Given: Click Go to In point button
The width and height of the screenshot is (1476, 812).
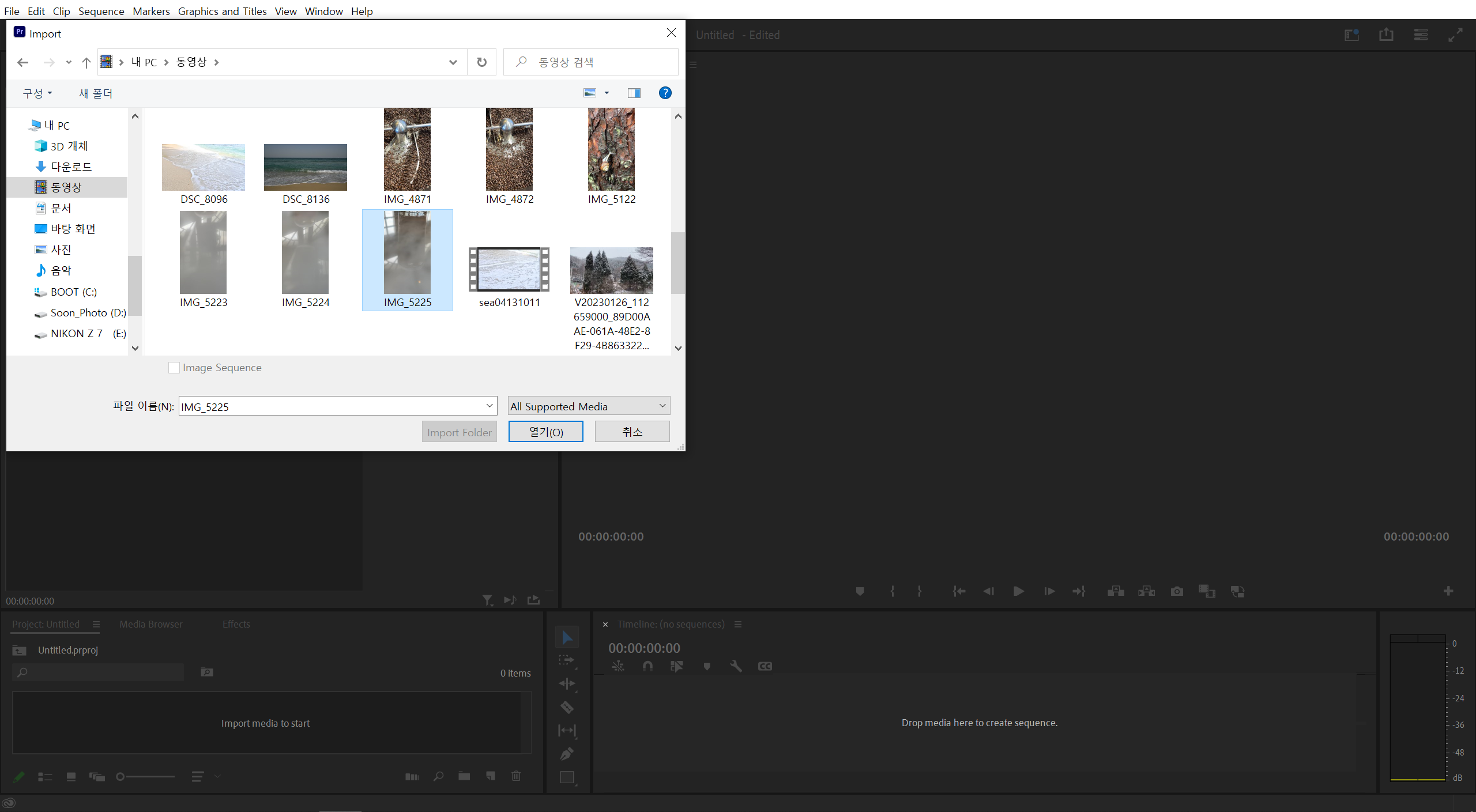Looking at the screenshot, I should click(x=959, y=591).
